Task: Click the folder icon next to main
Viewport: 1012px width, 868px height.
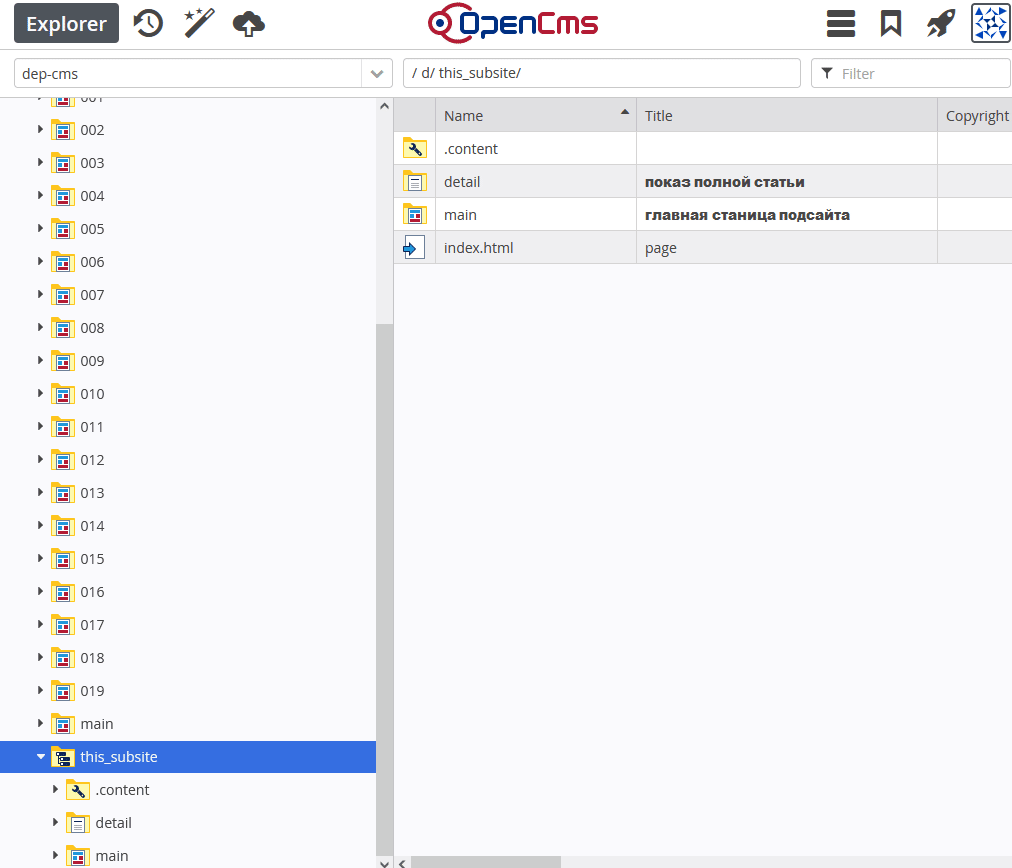Action: click(x=415, y=214)
